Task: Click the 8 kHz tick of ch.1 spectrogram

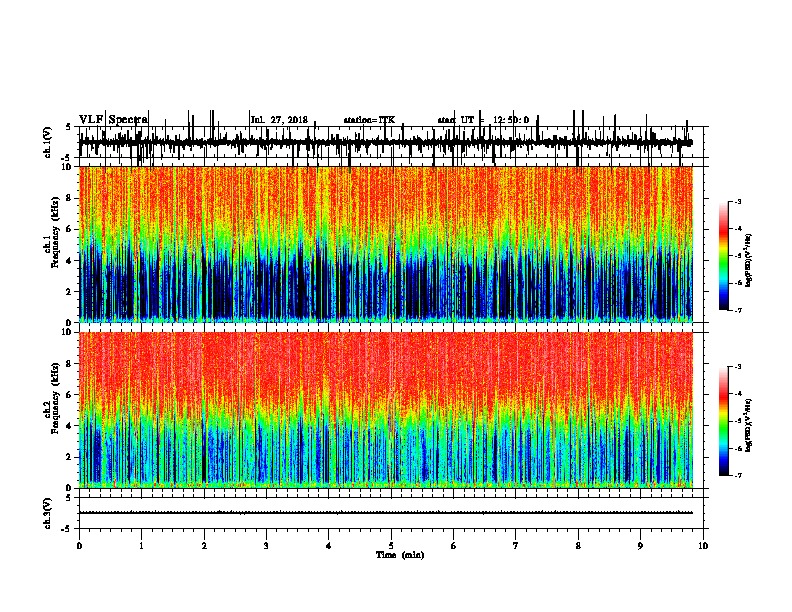Action: point(69,198)
